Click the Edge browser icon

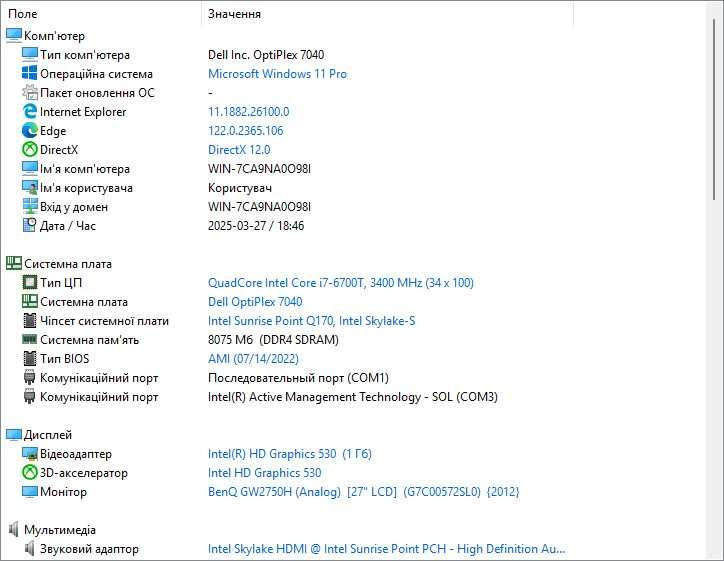[x=30, y=131]
